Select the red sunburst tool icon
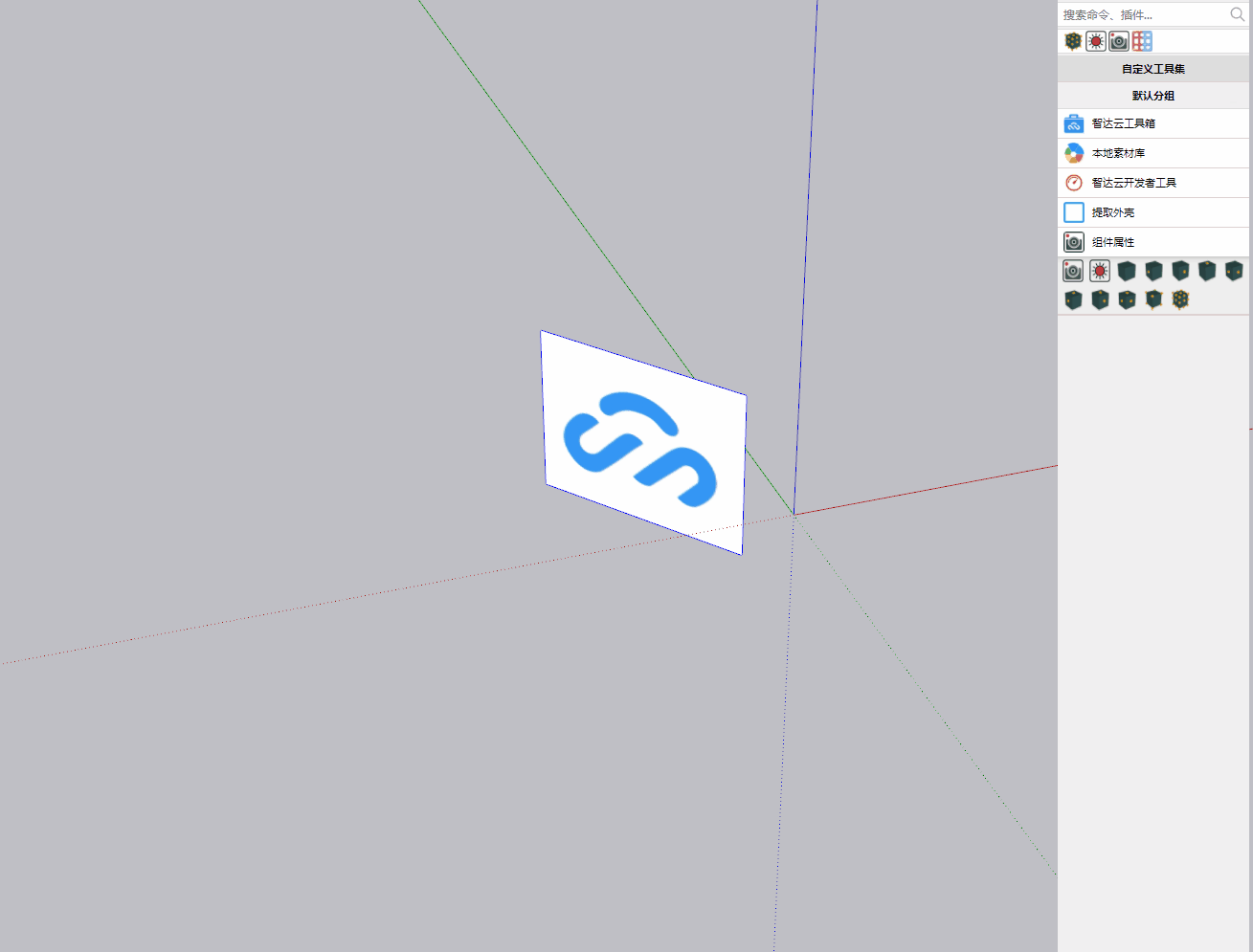 1099,271
